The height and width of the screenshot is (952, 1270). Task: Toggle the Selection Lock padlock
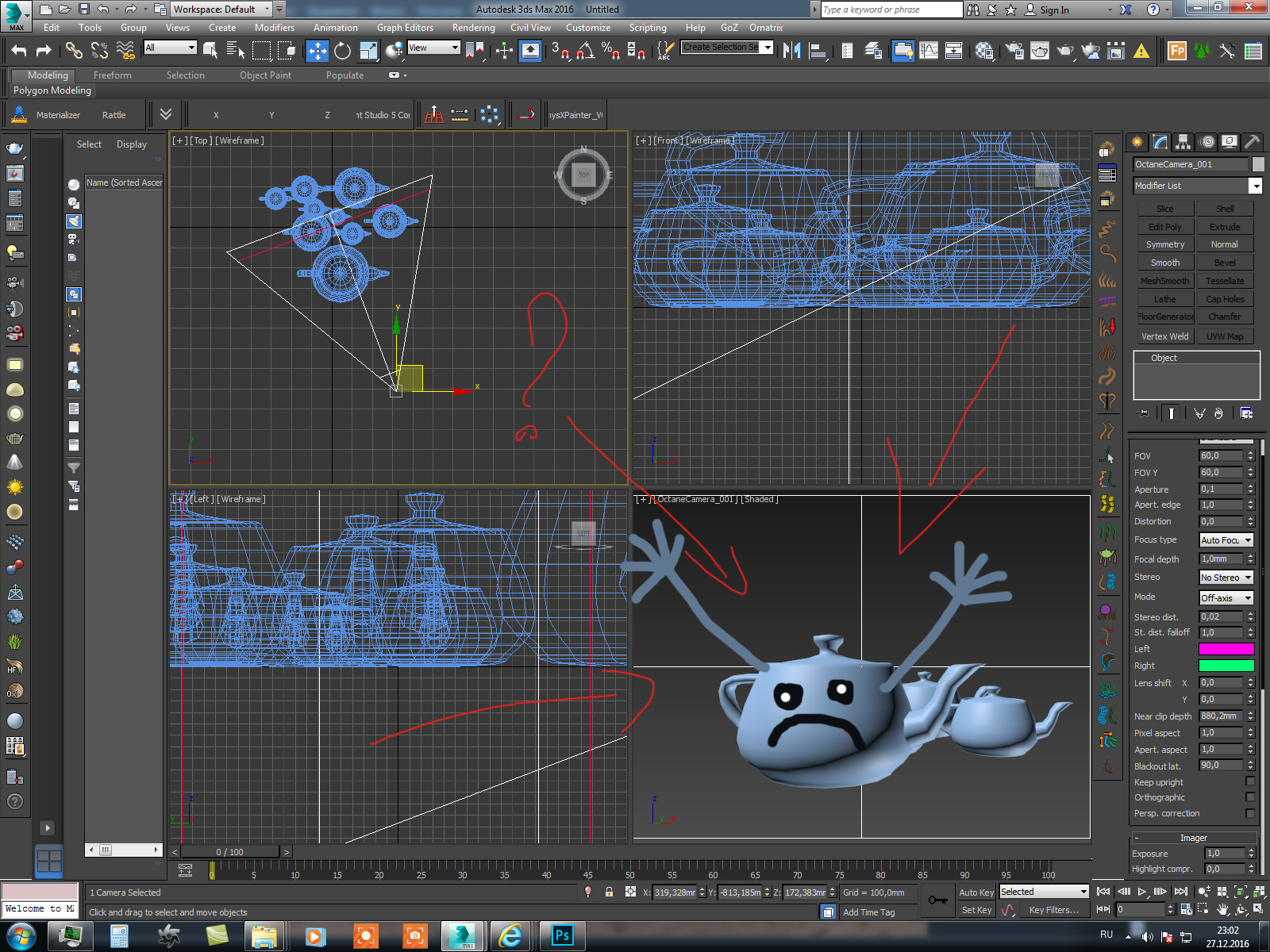tap(609, 892)
